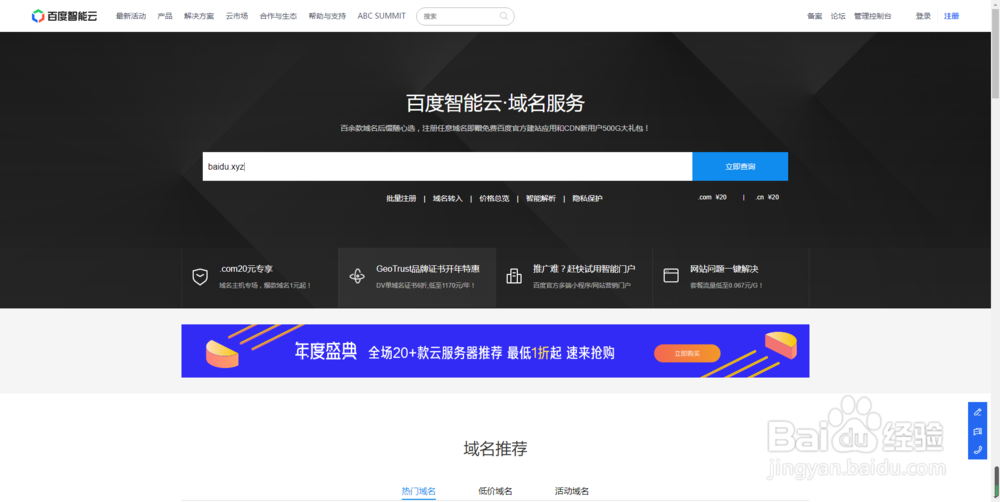Screen dimensions: 1000x502
Task: Open the 最新活动 menu
Action: click(131, 16)
